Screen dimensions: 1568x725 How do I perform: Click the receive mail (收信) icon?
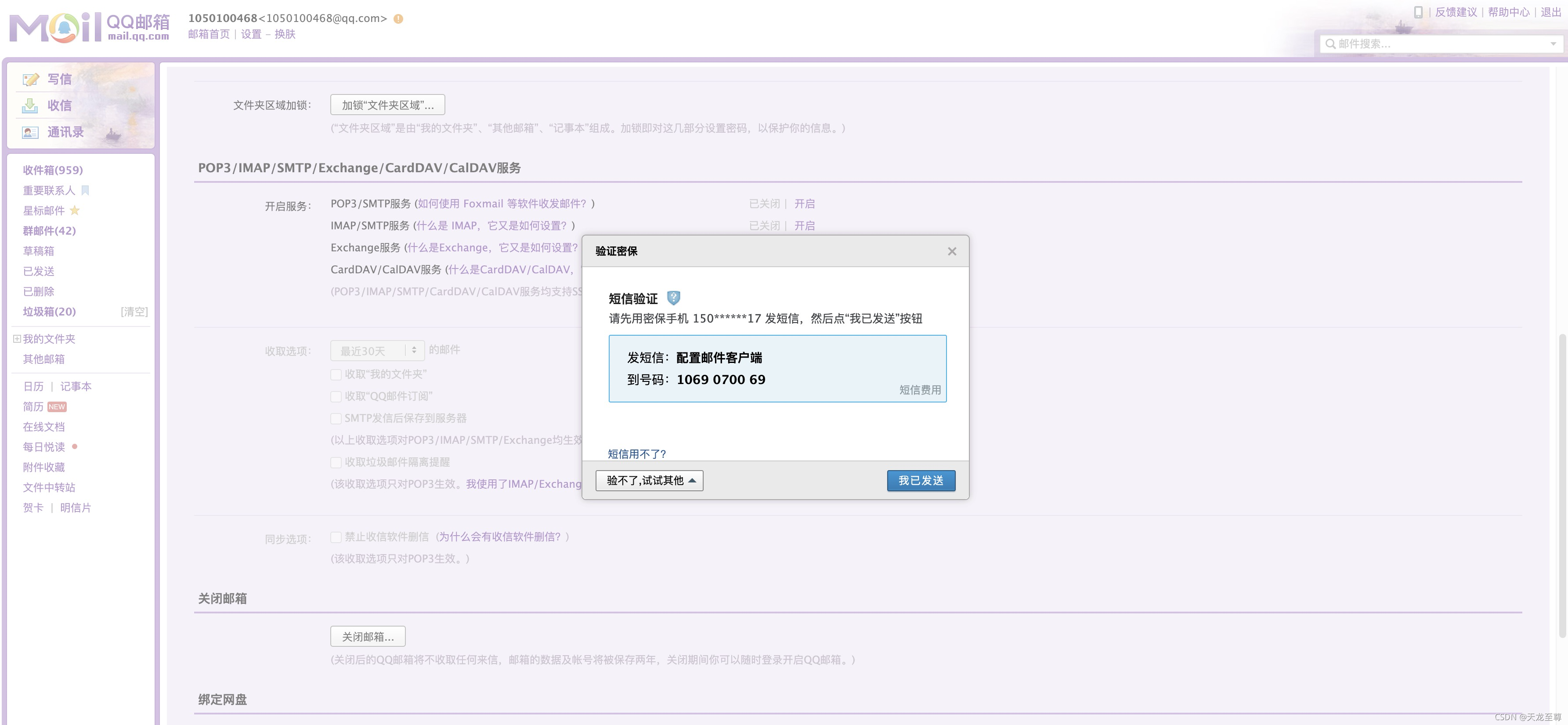(x=30, y=106)
